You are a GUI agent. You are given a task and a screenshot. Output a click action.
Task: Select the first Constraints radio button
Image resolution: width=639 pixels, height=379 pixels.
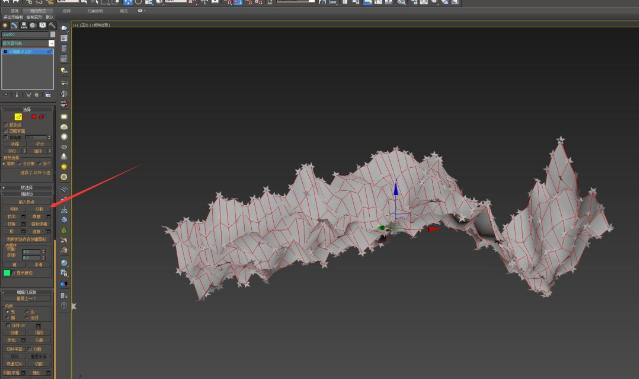pyautogui.click(x=8, y=312)
